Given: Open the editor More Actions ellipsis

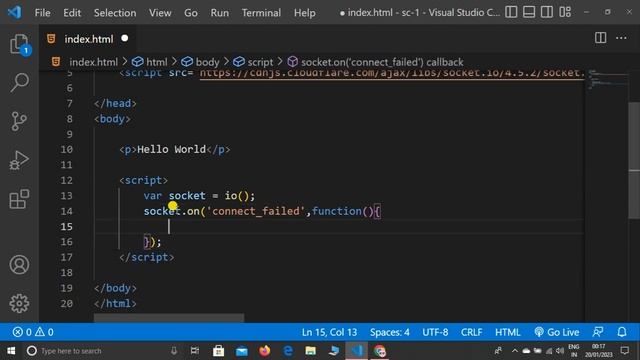Looking at the screenshot, I should point(621,38).
